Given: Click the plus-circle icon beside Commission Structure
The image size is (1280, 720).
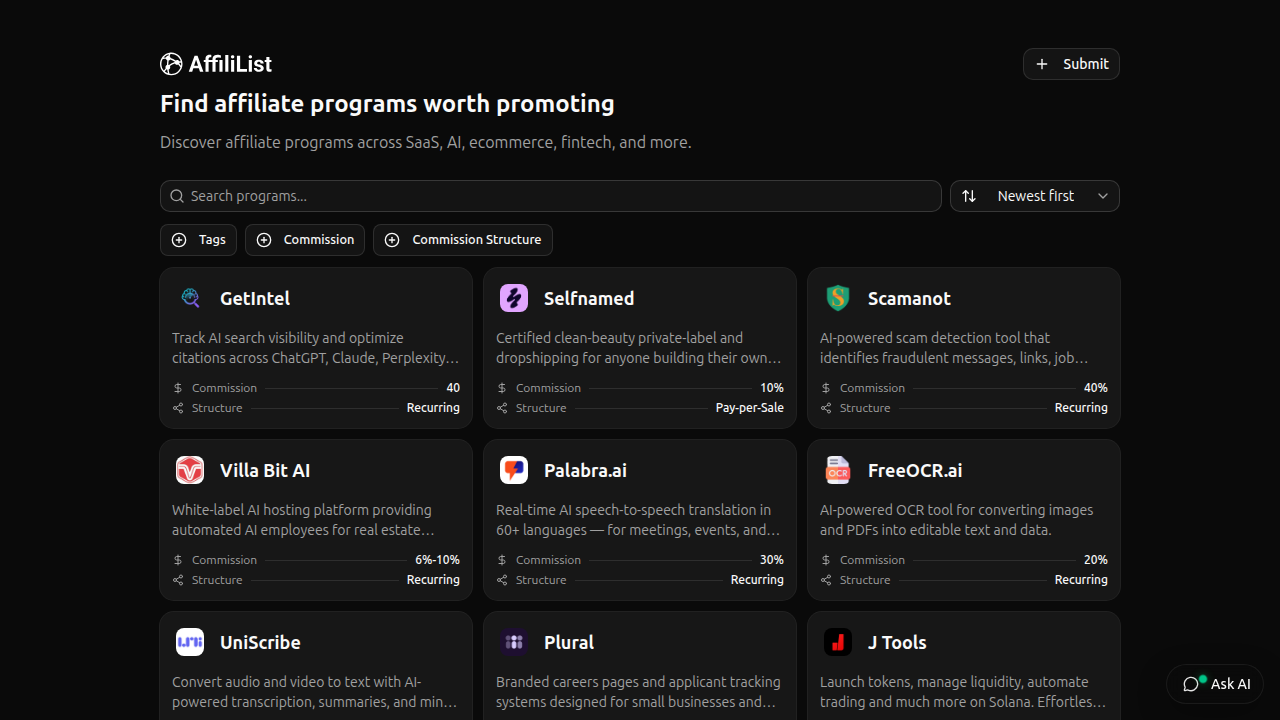Looking at the screenshot, I should coord(392,240).
